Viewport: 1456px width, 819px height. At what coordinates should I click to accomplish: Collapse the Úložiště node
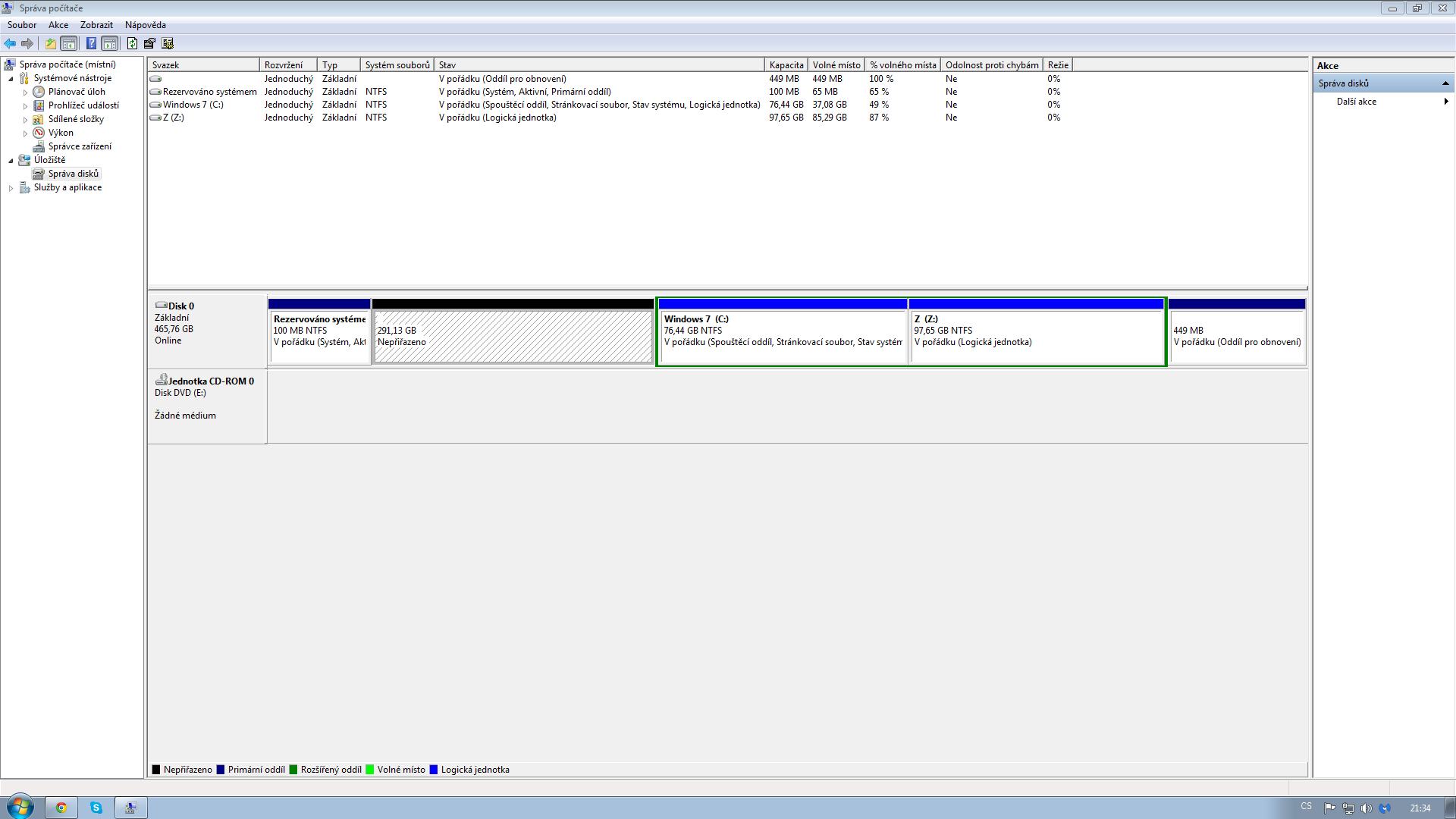(x=11, y=161)
